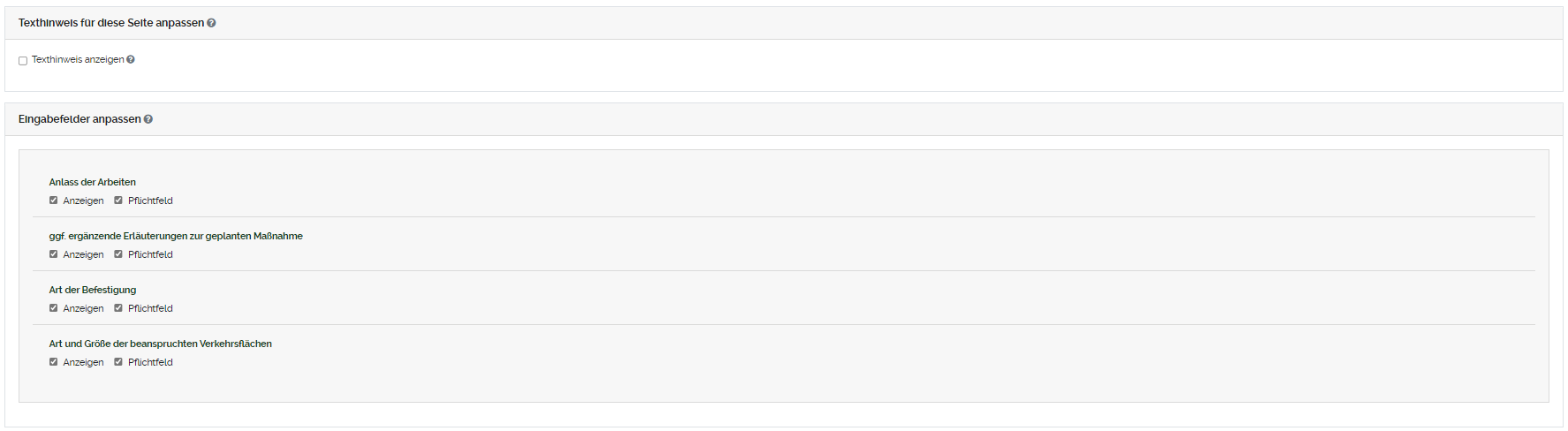Enable the 'Texthinweis anzeigen' checkbox
The image size is (1568, 431).
pyautogui.click(x=23, y=61)
